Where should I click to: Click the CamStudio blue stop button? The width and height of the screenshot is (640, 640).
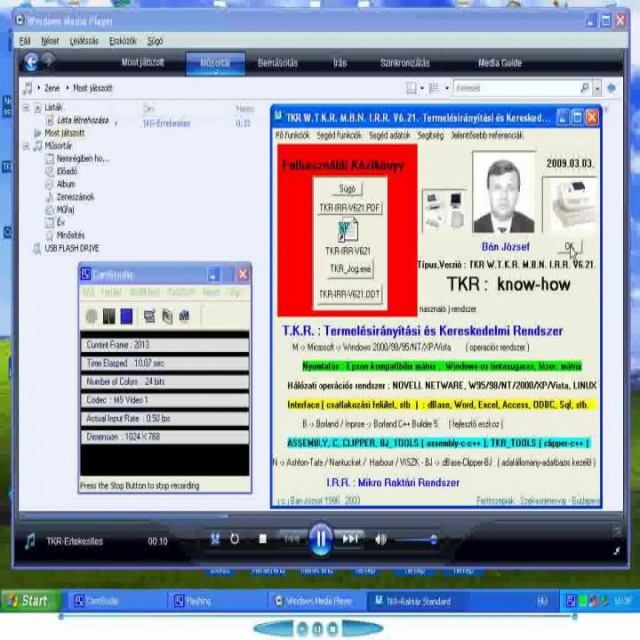127,316
